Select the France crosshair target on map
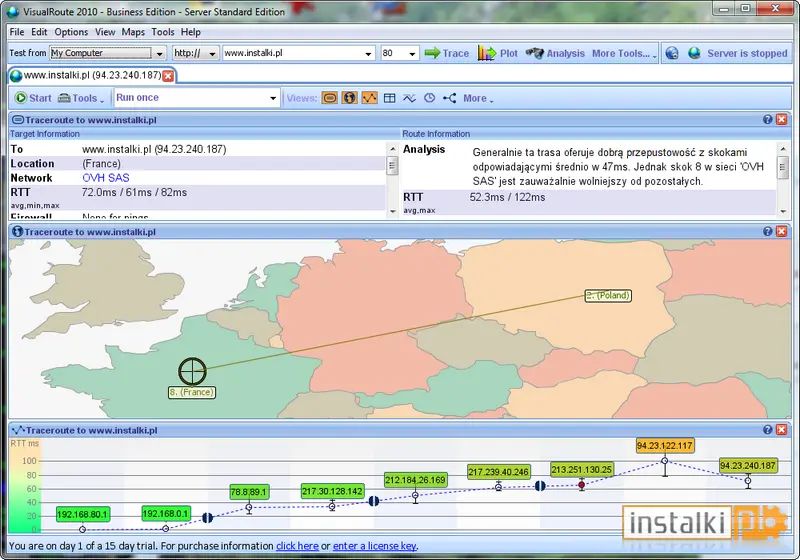The image size is (800, 560). pos(192,371)
